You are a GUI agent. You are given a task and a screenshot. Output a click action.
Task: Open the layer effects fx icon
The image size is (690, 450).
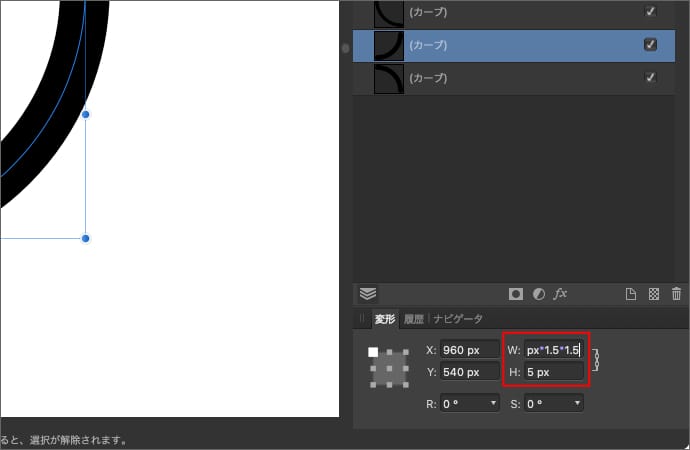coord(561,294)
